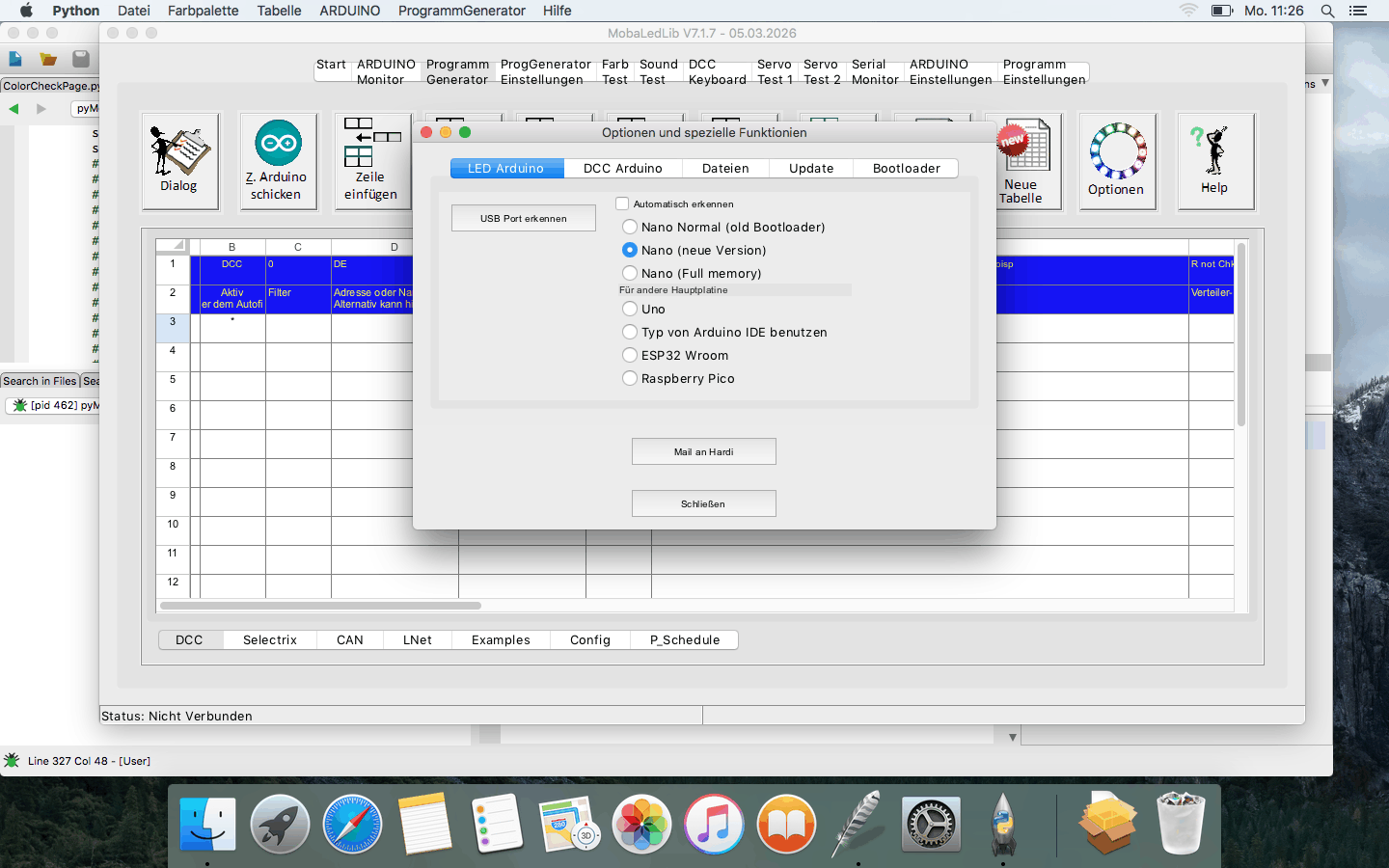Switch to the Selectrix sheet tab
The height and width of the screenshot is (868, 1389).
270,639
